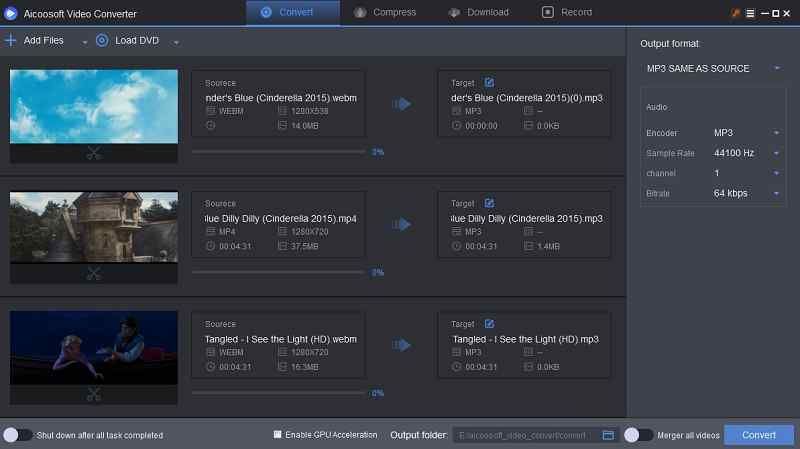Click the 'Output format' heading
Screen dimensions: 800x449
(670, 44)
